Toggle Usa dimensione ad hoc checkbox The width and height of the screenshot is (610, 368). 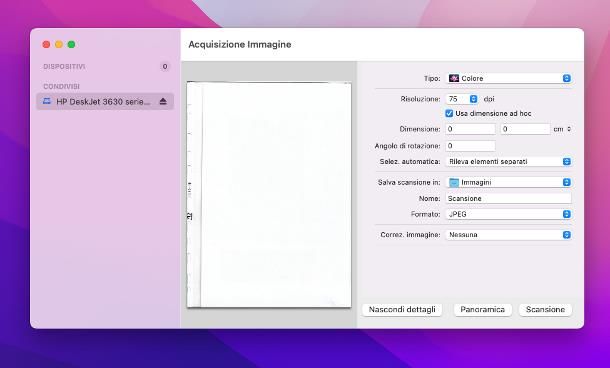(449, 114)
